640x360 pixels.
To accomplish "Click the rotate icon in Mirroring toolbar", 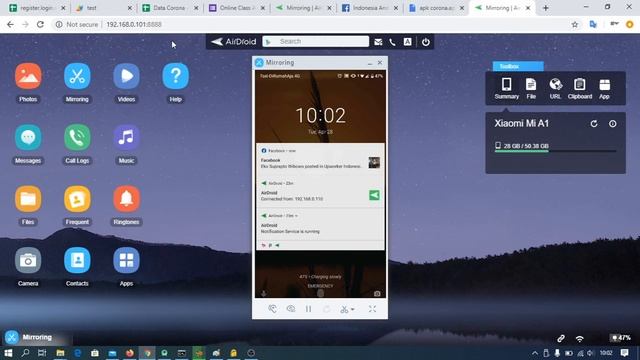I will click(x=327, y=309).
